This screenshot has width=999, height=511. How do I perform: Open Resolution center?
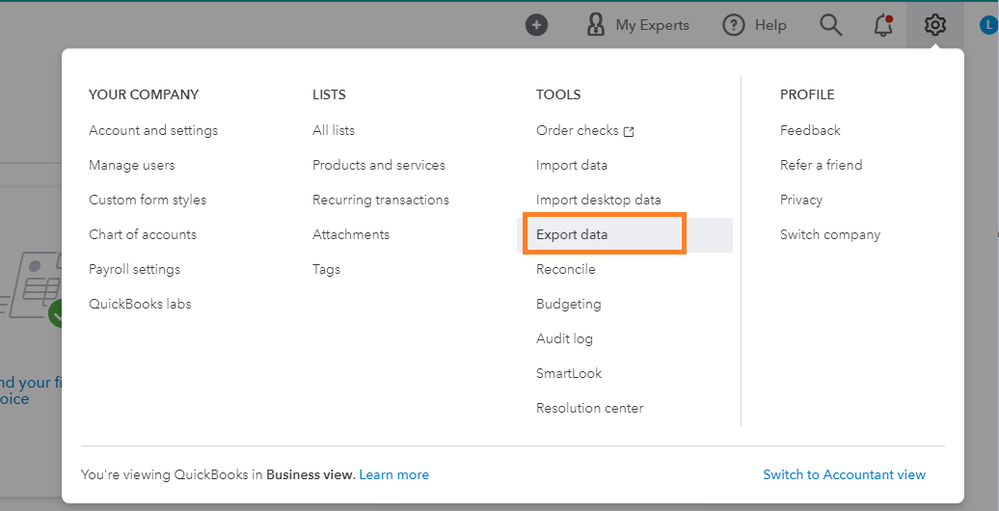tap(590, 408)
